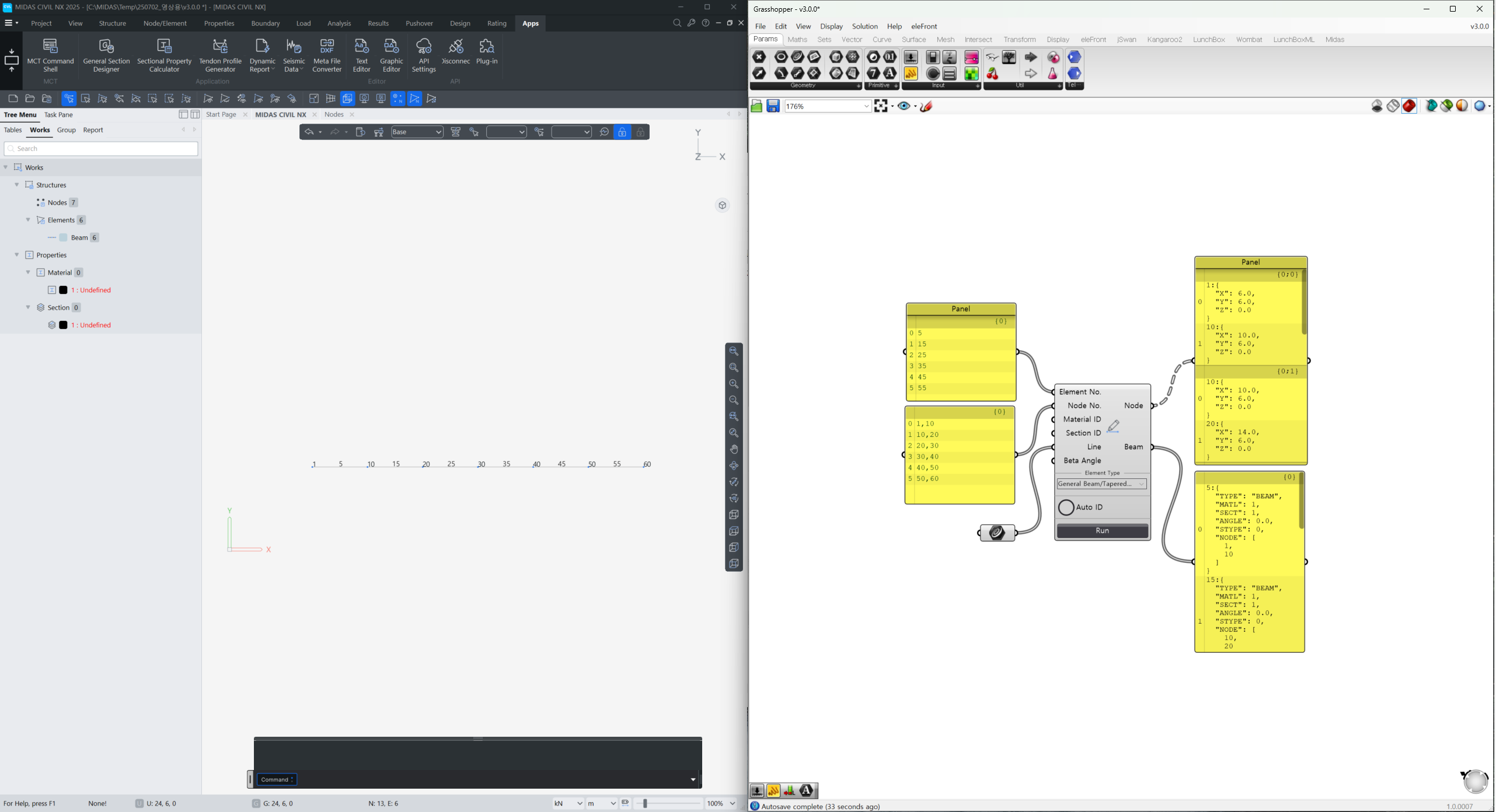The width and height of the screenshot is (1496, 812).
Task: Open Grasshopper Solution menu
Action: pyautogui.click(x=864, y=26)
